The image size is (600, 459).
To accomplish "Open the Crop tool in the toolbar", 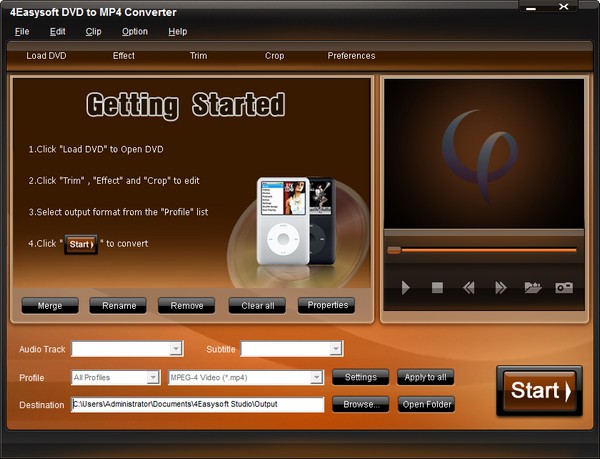I will click(x=274, y=56).
